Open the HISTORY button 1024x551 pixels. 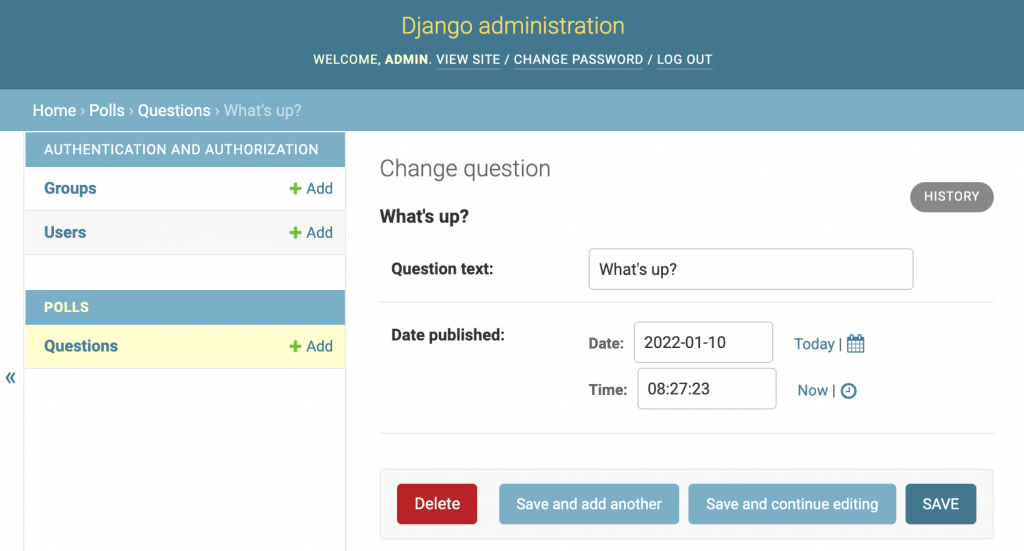tap(952, 197)
